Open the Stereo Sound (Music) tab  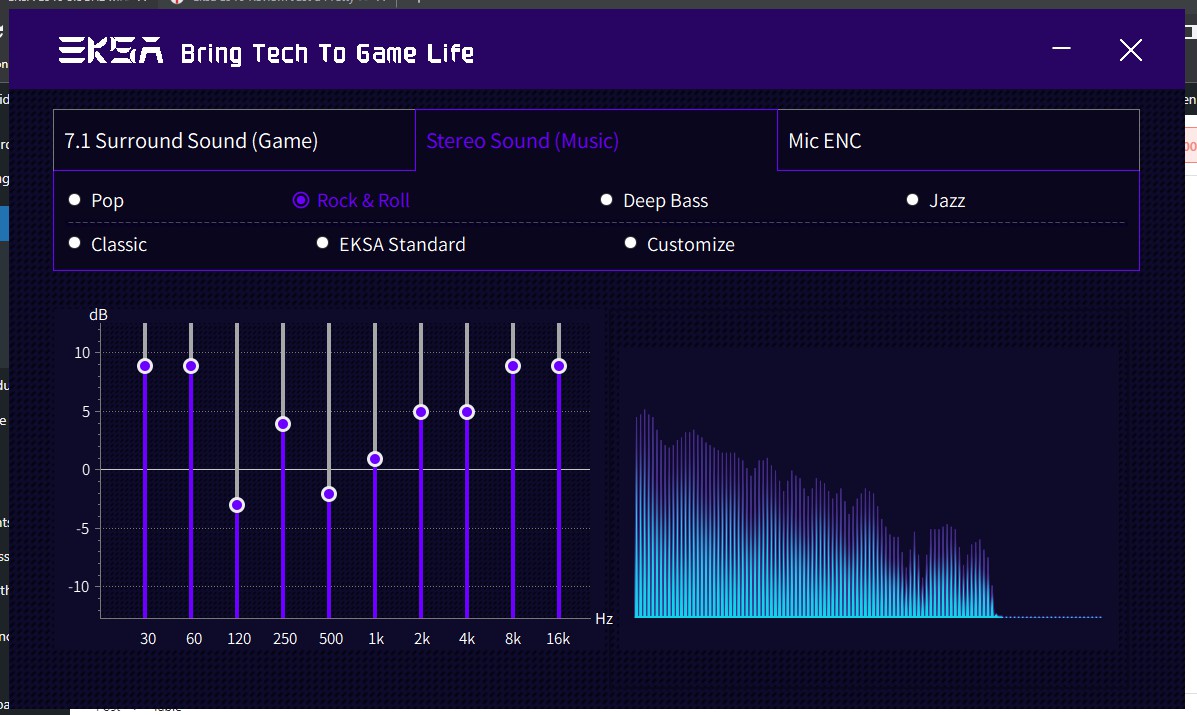596,140
